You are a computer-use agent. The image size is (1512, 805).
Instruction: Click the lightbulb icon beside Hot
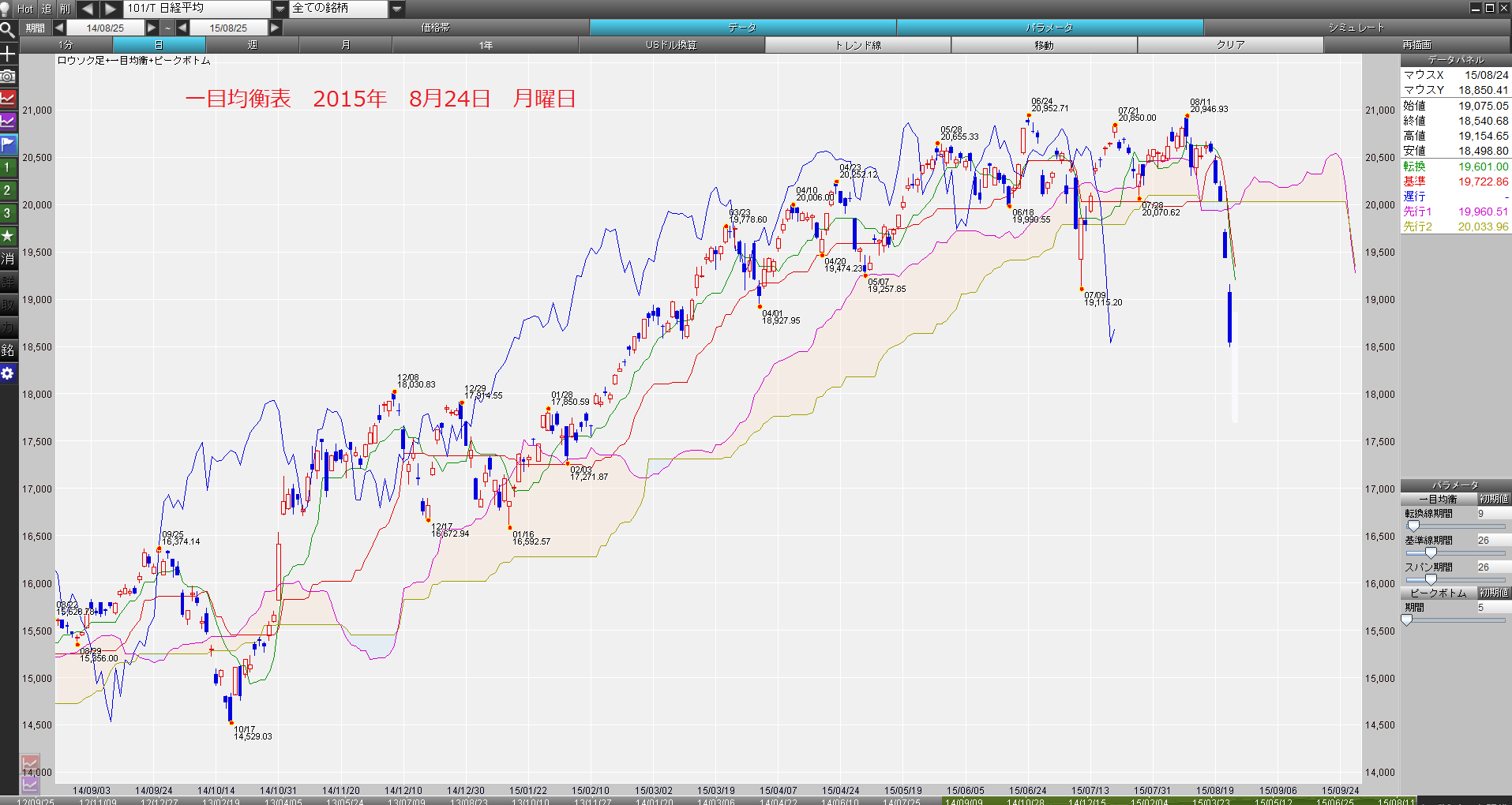click(x=6, y=9)
